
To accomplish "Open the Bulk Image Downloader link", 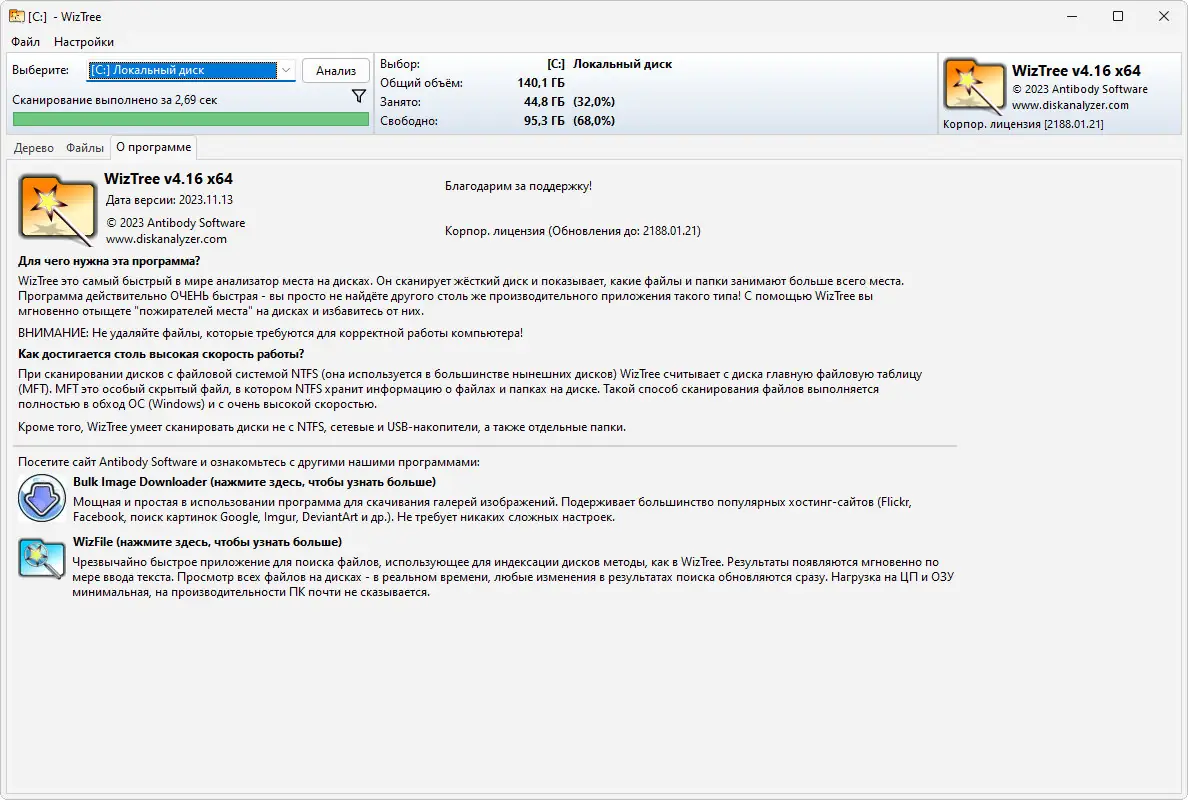I will [x=255, y=482].
